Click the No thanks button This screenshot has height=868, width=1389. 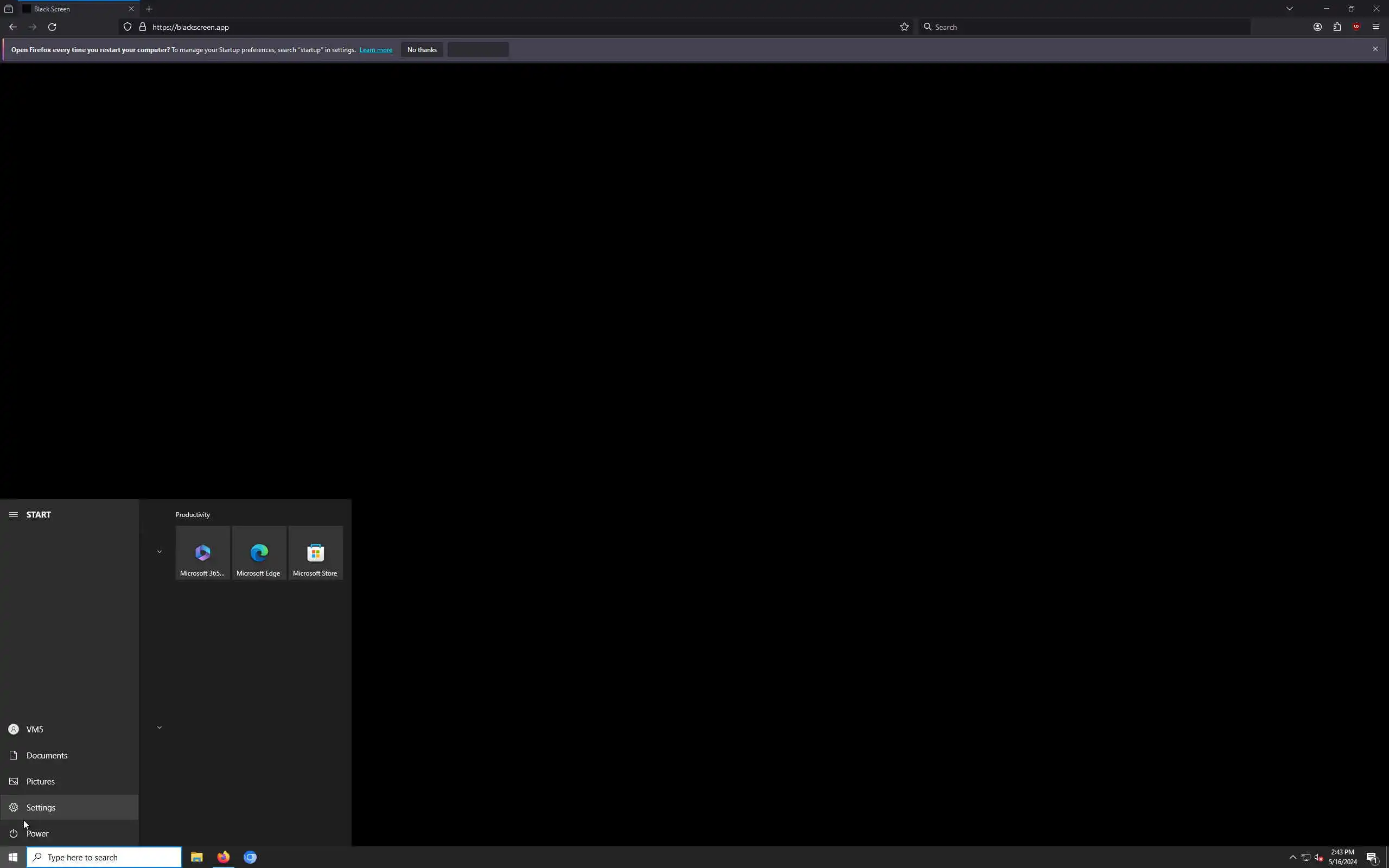pos(422,50)
